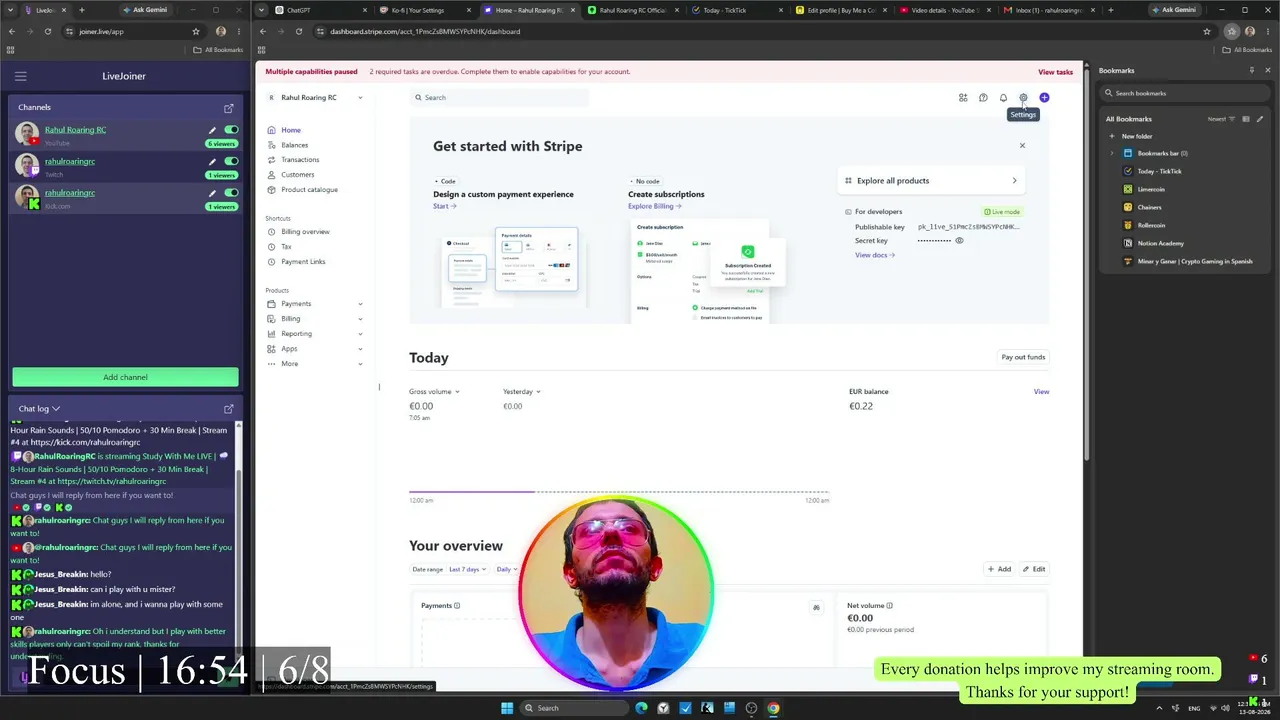
Task: Open Explore all products
Action: pyautogui.click(x=932, y=181)
